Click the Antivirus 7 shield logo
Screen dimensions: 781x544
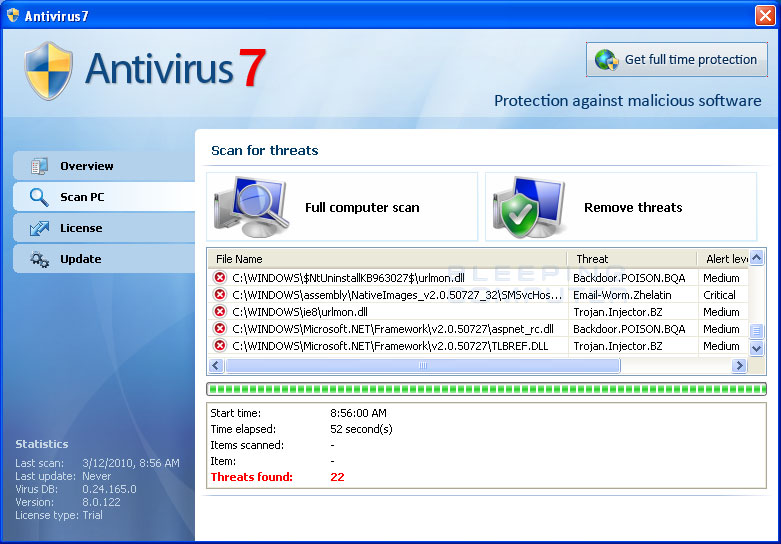pos(49,71)
